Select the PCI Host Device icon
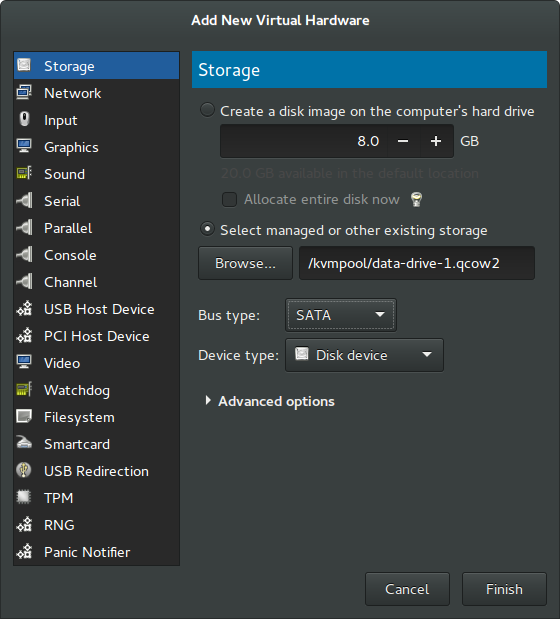Viewport: 560px width, 619px height. [x=24, y=336]
